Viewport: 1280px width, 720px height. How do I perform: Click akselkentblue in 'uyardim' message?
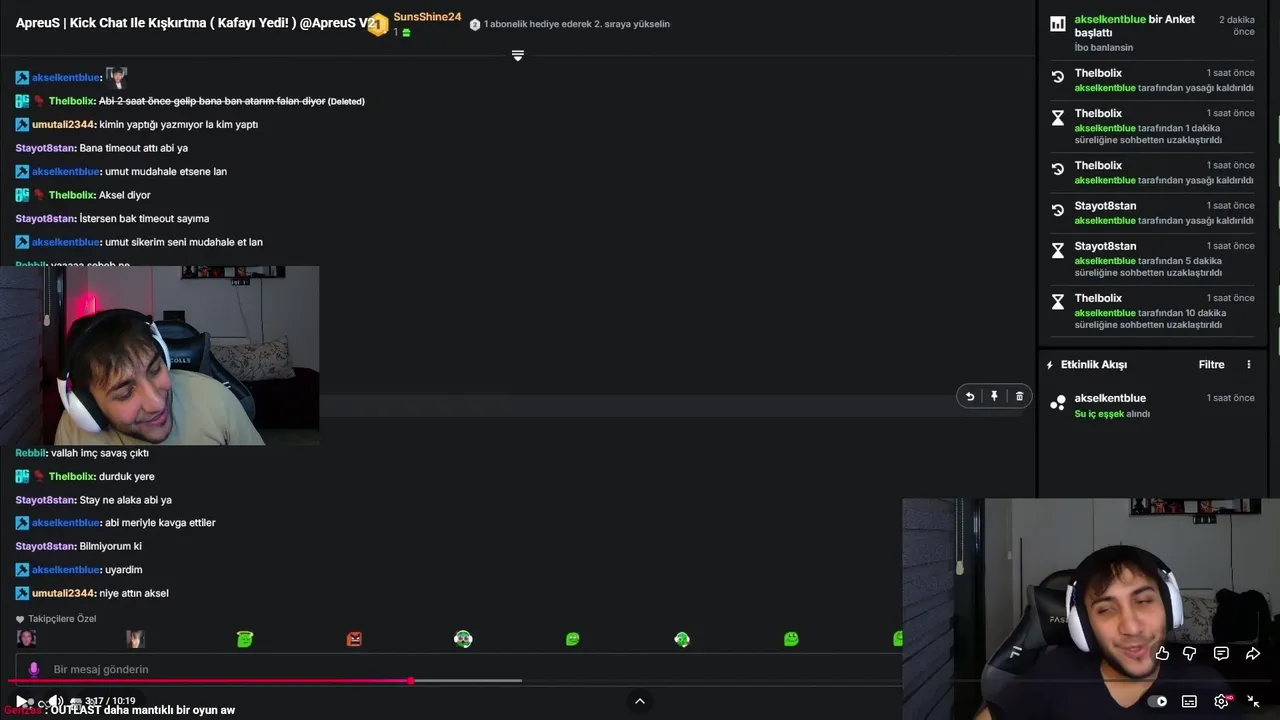click(65, 570)
